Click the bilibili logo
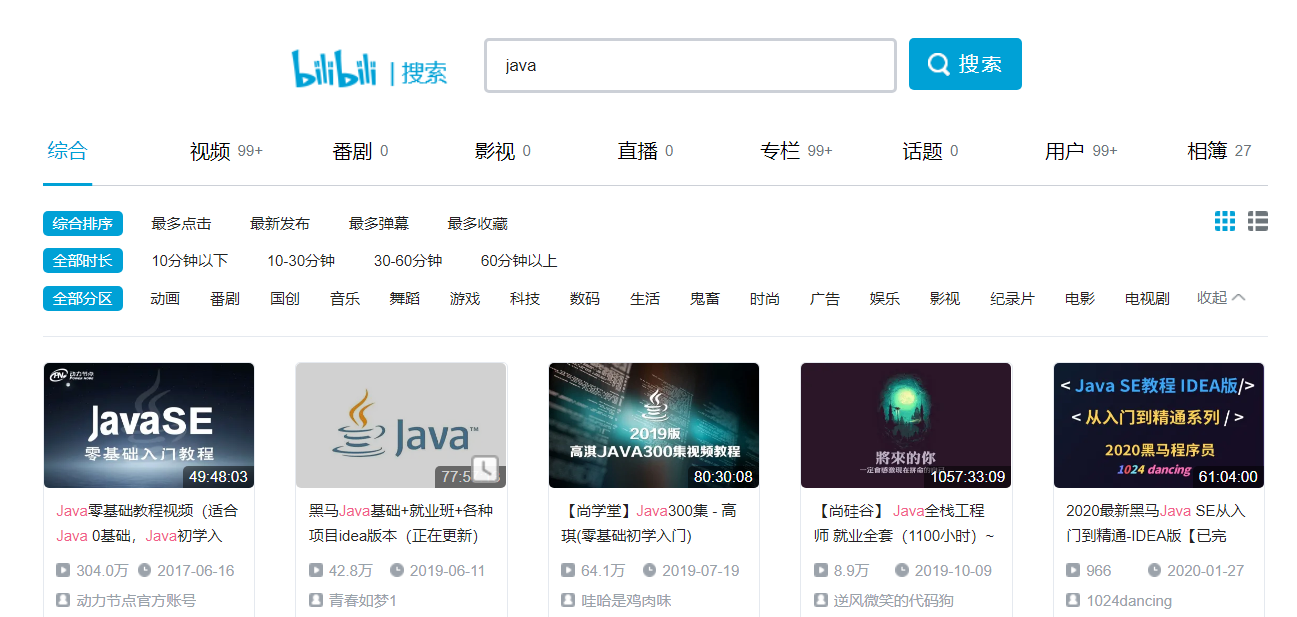Screen dimensions: 1297x617 tap(334, 68)
